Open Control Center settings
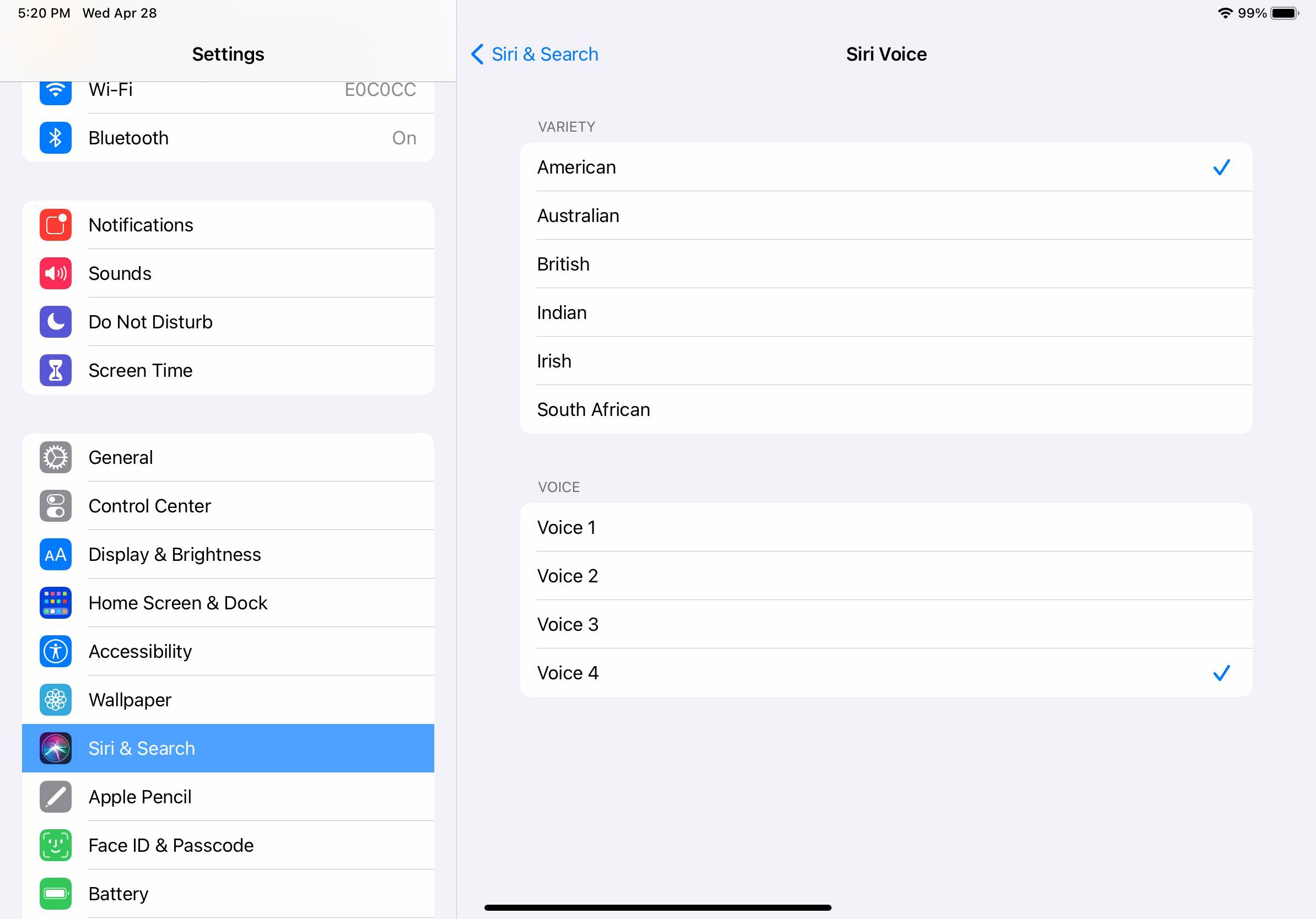The image size is (1316, 919). tap(228, 506)
